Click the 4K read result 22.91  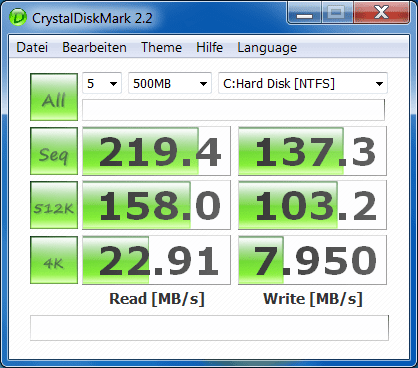point(156,260)
